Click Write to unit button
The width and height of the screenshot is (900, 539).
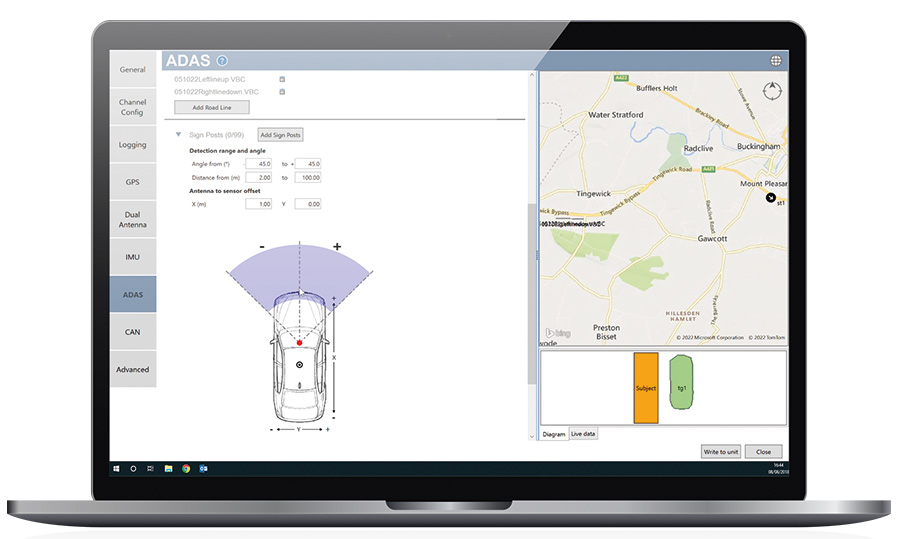[x=720, y=452]
